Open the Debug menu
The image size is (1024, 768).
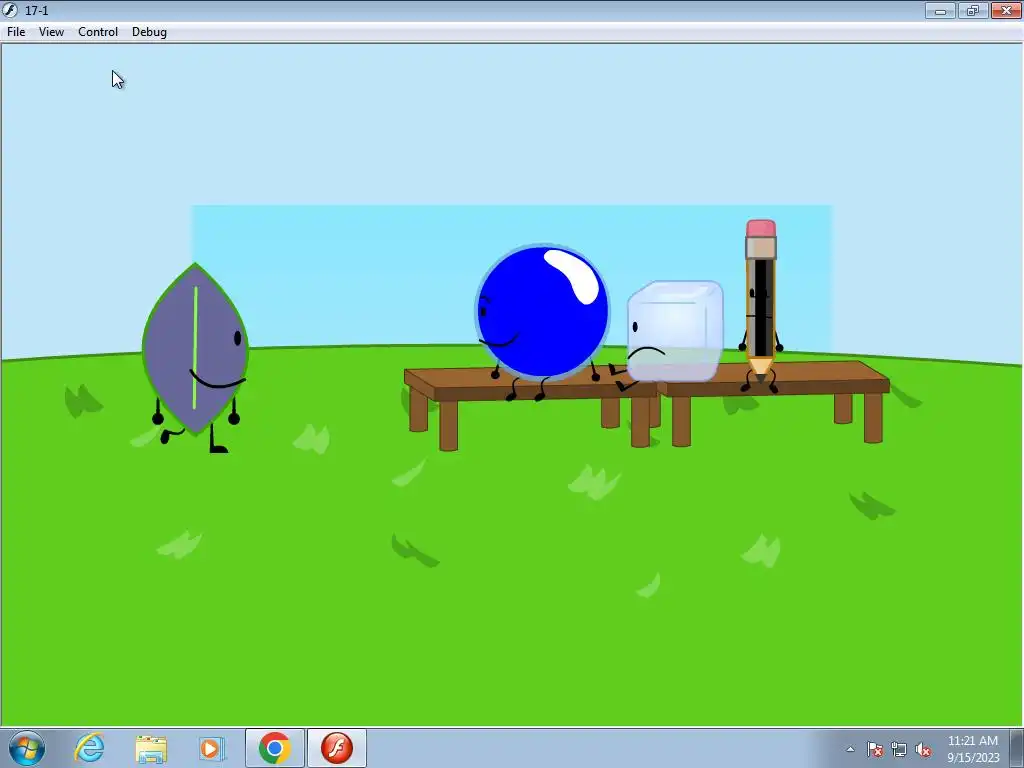(149, 32)
